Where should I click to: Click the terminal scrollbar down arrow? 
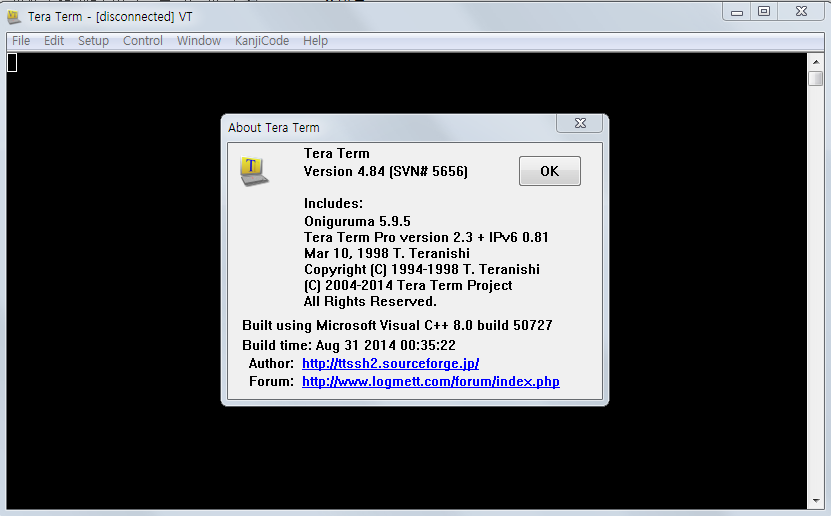tap(816, 500)
